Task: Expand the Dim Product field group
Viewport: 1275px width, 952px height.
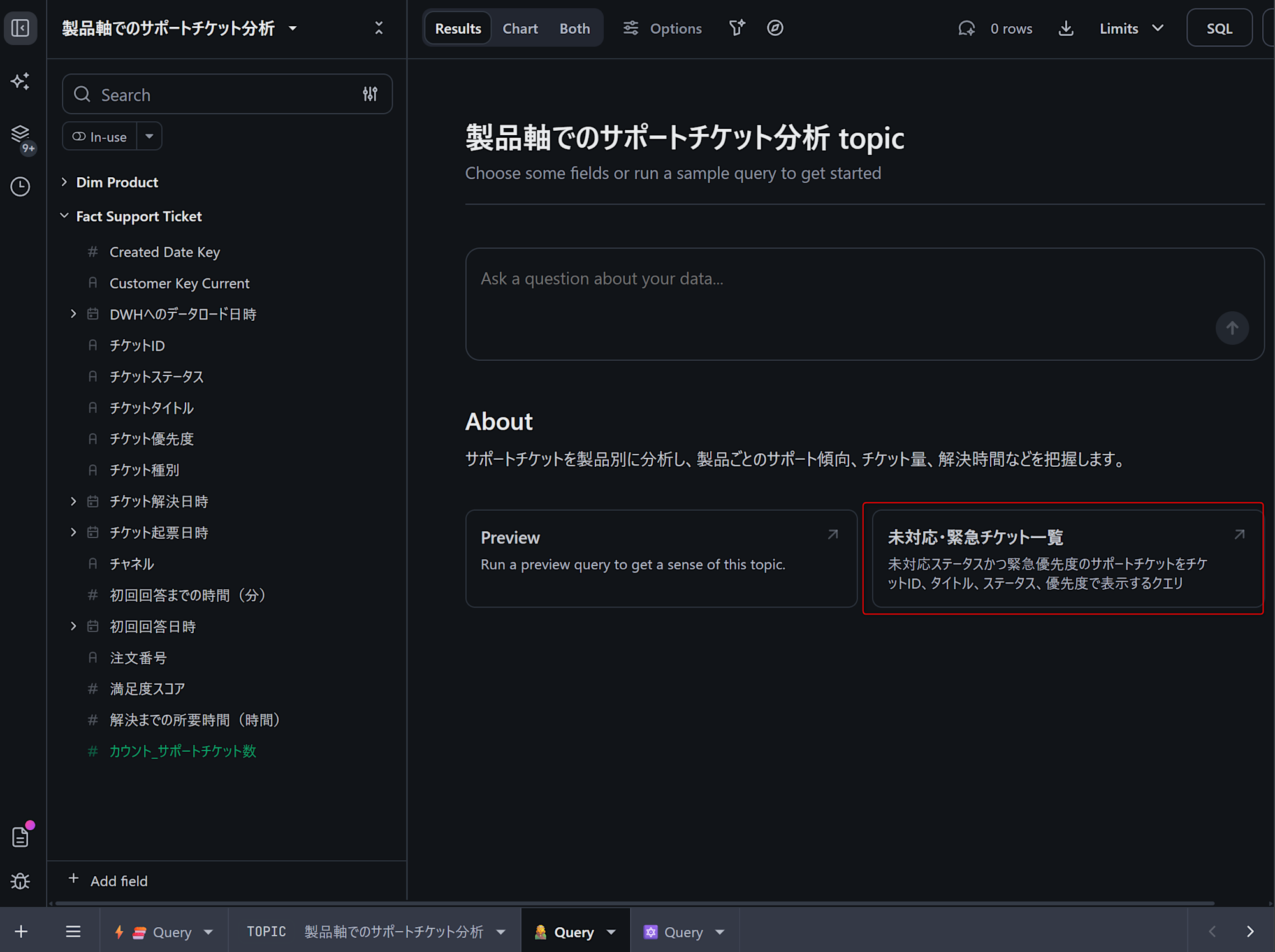Action: 64,182
